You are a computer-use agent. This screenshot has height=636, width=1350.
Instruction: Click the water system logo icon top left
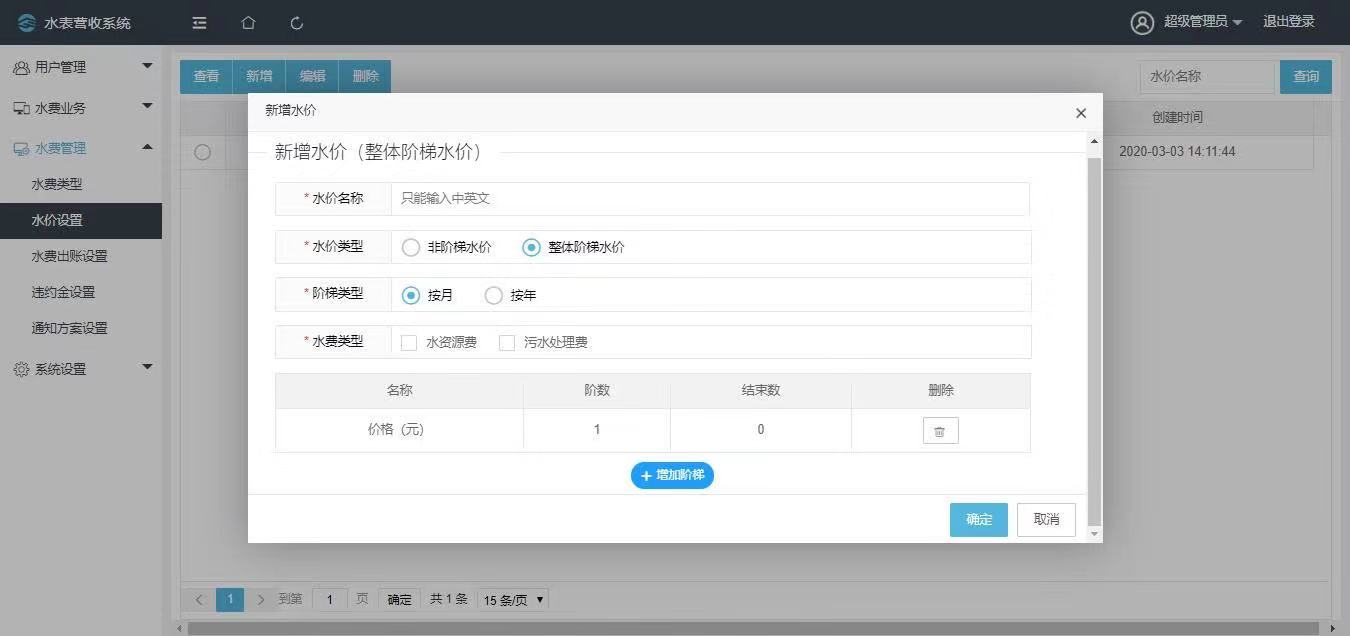[x=27, y=22]
